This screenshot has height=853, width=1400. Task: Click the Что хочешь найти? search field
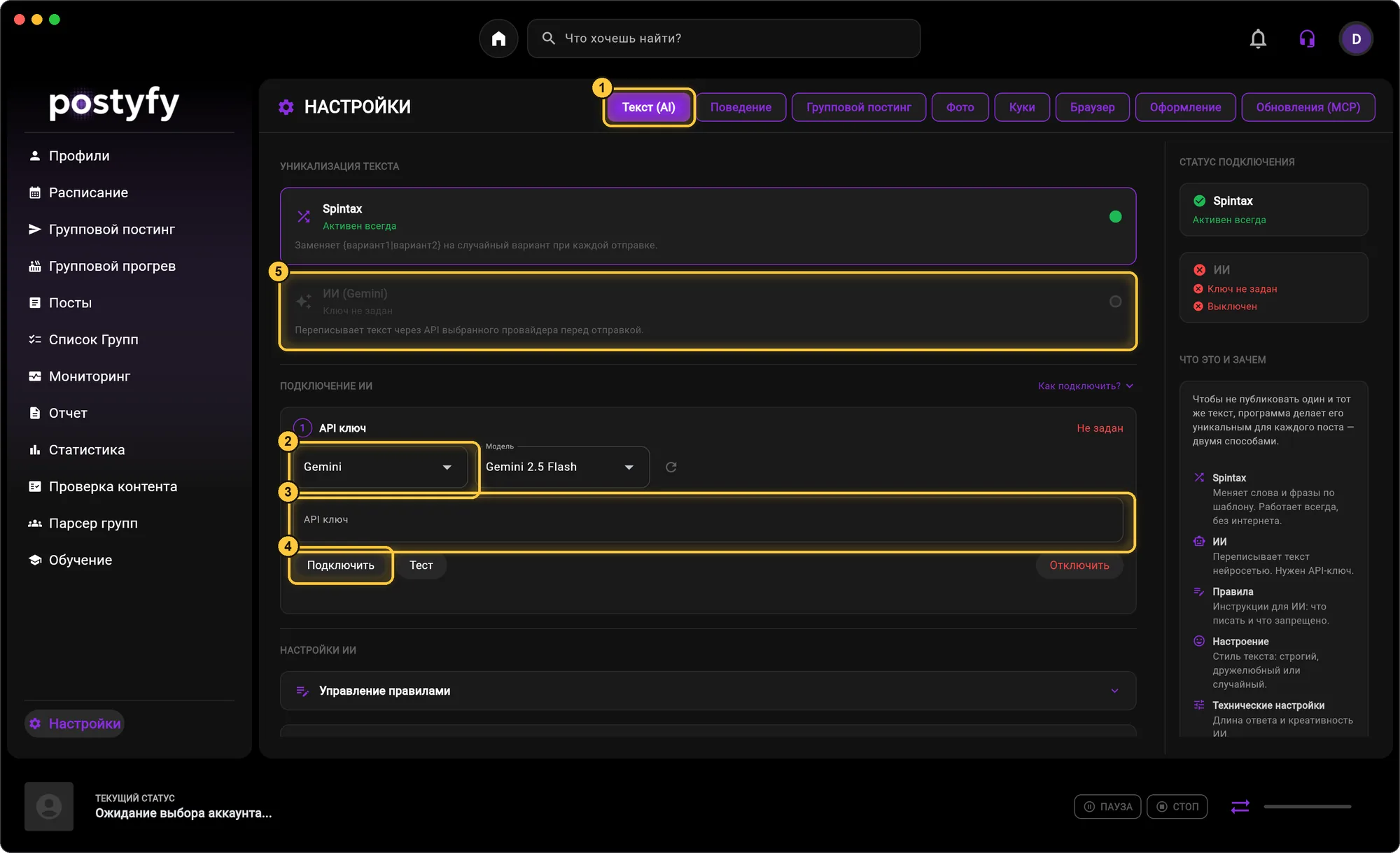(x=723, y=38)
